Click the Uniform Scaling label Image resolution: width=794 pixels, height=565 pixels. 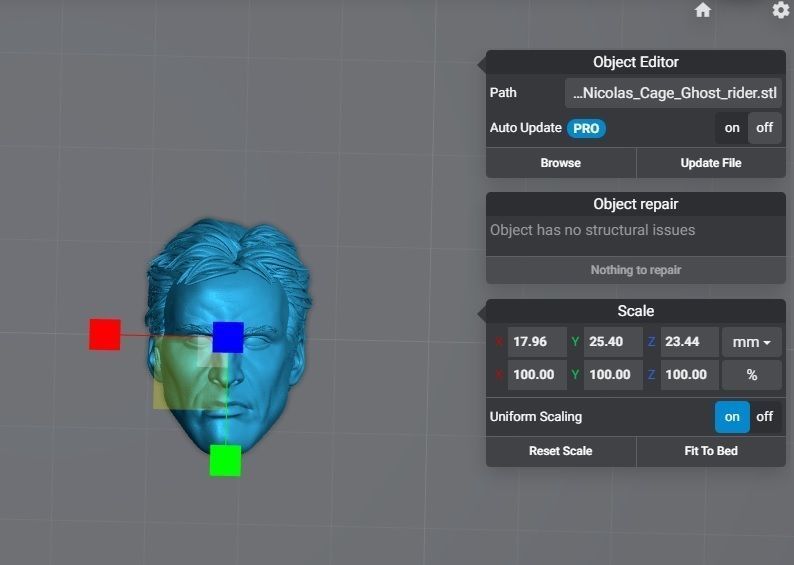536,417
